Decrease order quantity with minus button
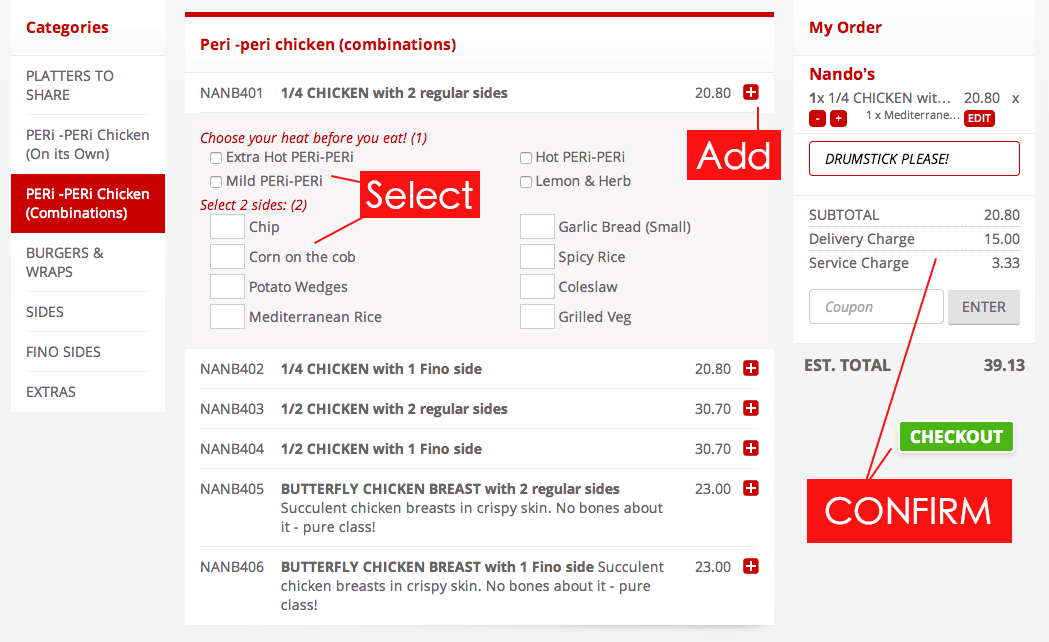Viewport: 1049px width, 642px height. pos(818,118)
